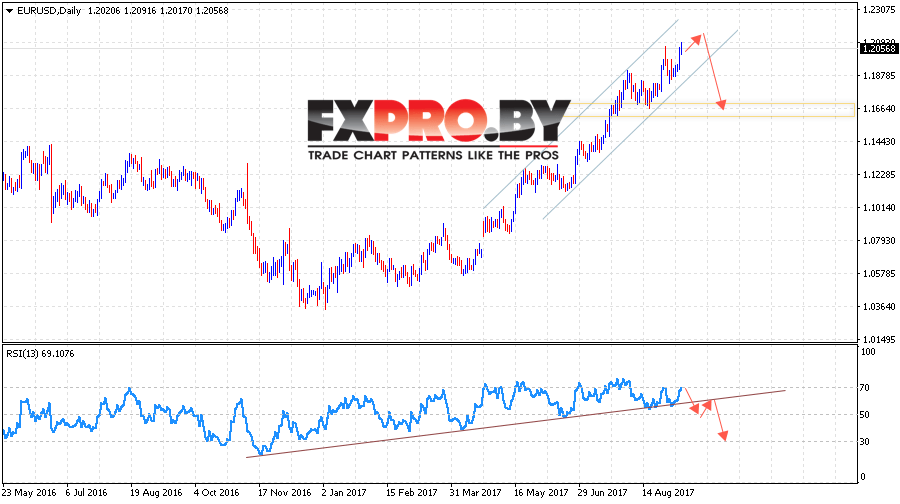This screenshot has width=900, height=504.
Task: Click the 23 May 2016 date label
Action: pyautogui.click(x=29, y=493)
